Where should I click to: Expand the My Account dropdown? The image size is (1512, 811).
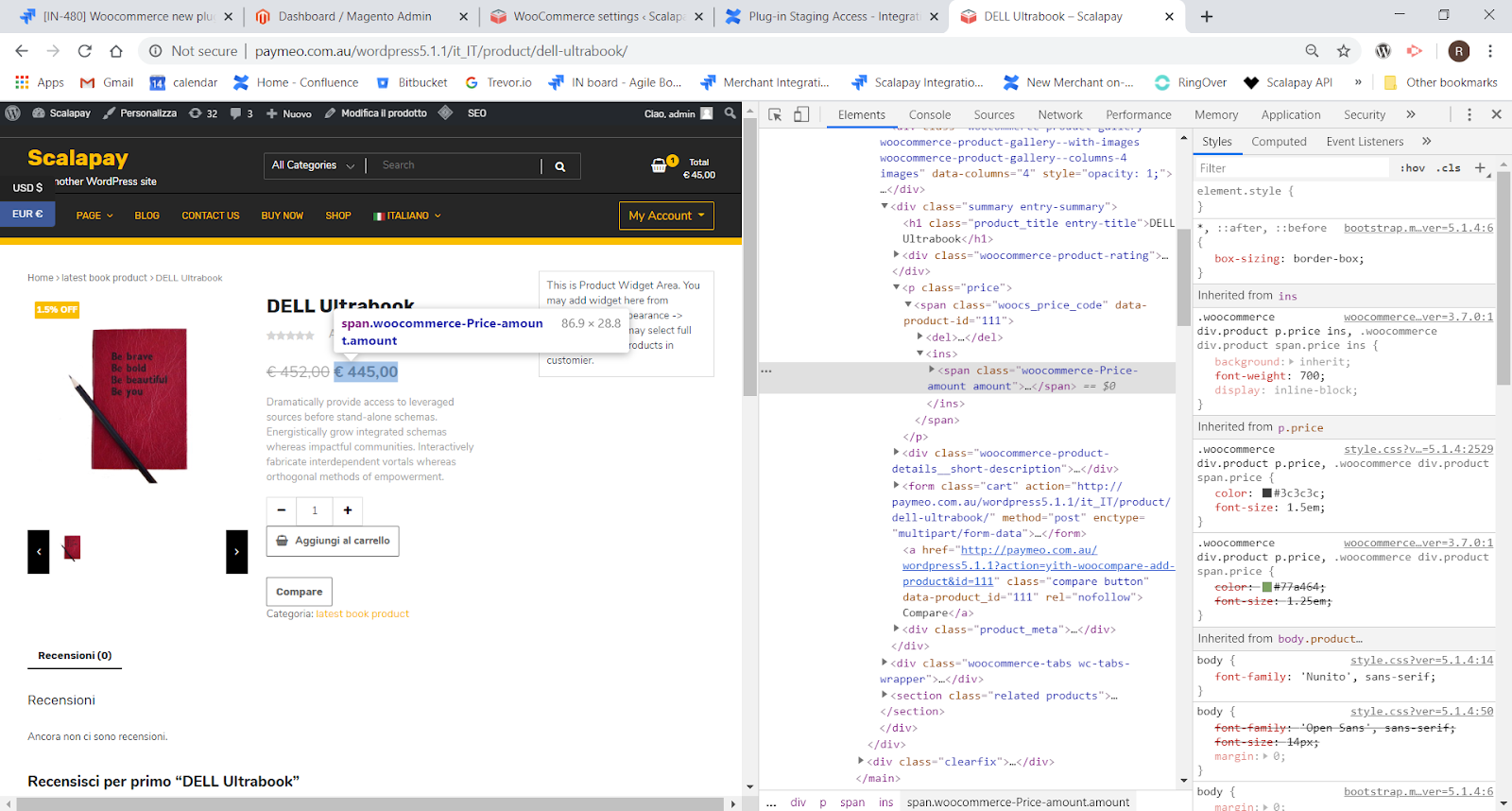[x=666, y=216]
